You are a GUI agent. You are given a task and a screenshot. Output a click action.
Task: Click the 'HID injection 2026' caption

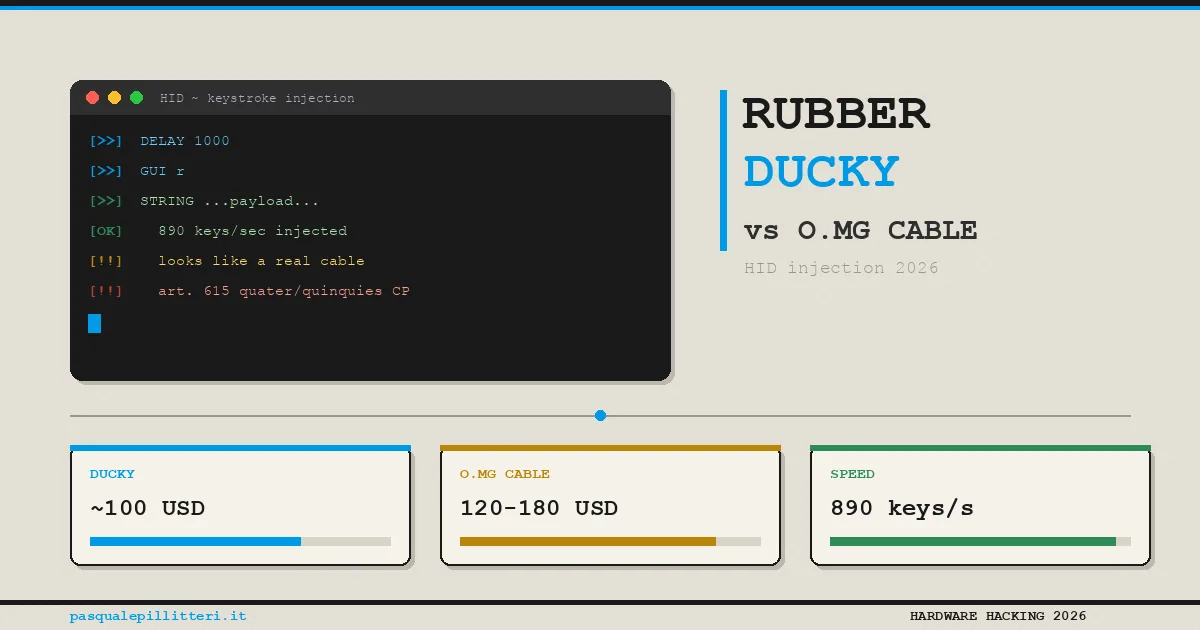[841, 268]
